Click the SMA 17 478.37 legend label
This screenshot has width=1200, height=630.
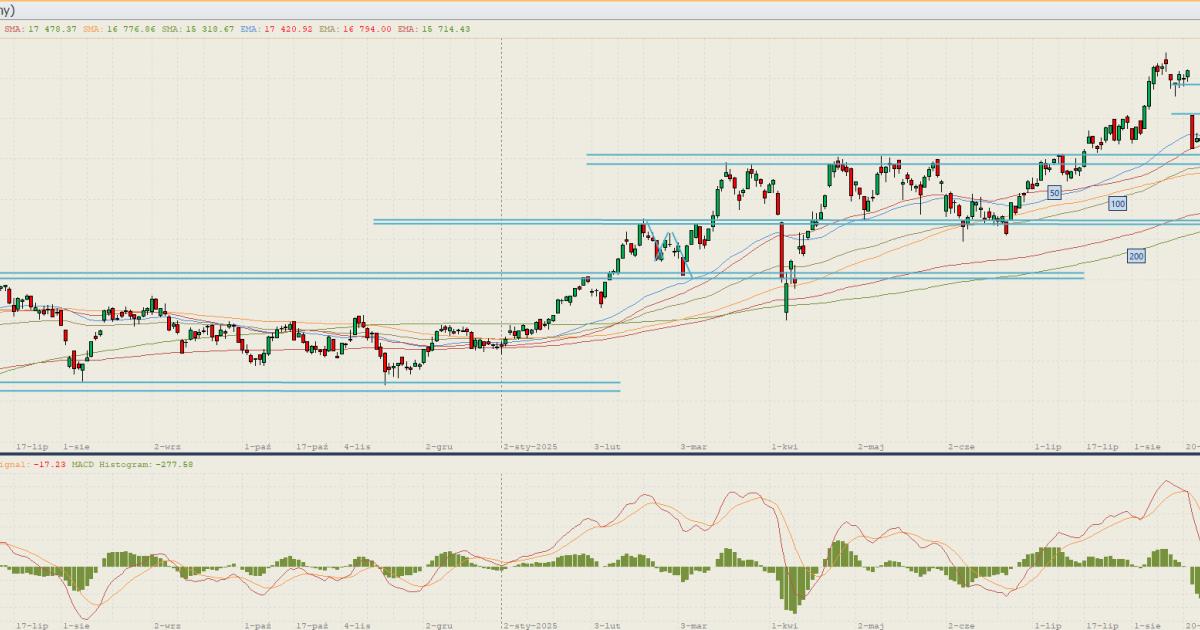pyautogui.click(x=40, y=29)
